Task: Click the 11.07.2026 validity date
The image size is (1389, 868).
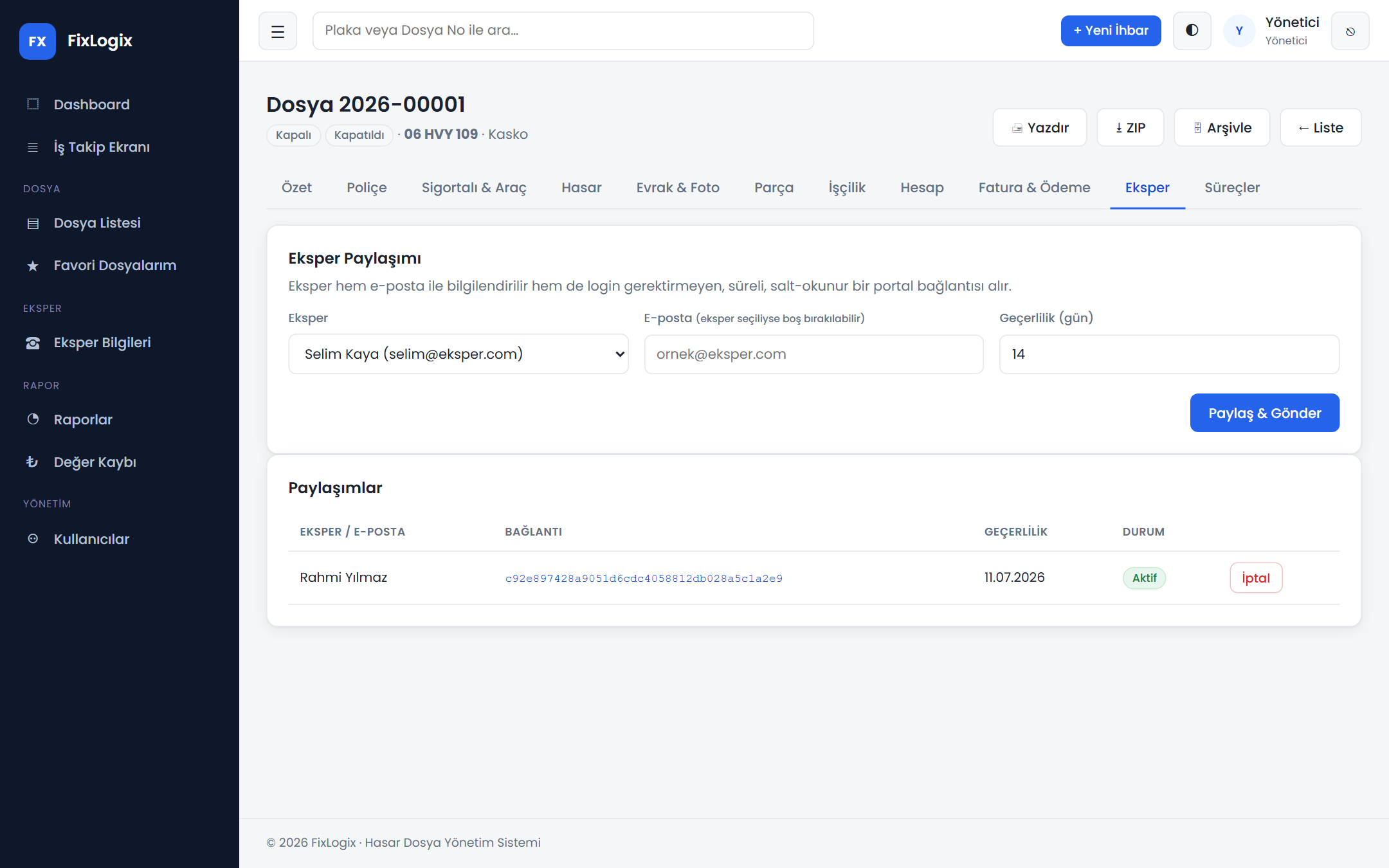Action: click(x=1014, y=577)
